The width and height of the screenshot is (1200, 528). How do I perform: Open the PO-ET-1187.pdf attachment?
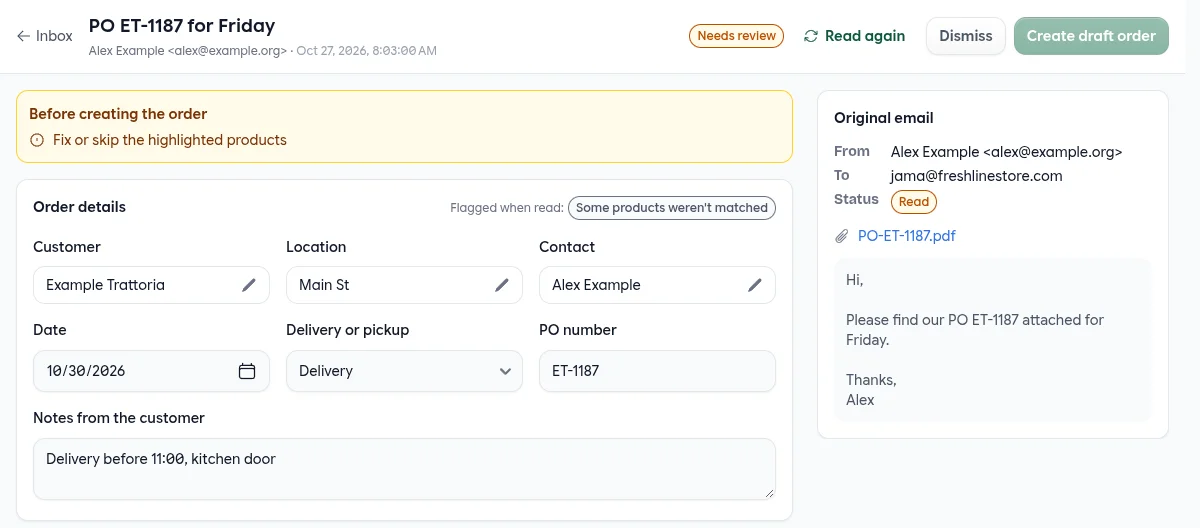pos(907,236)
